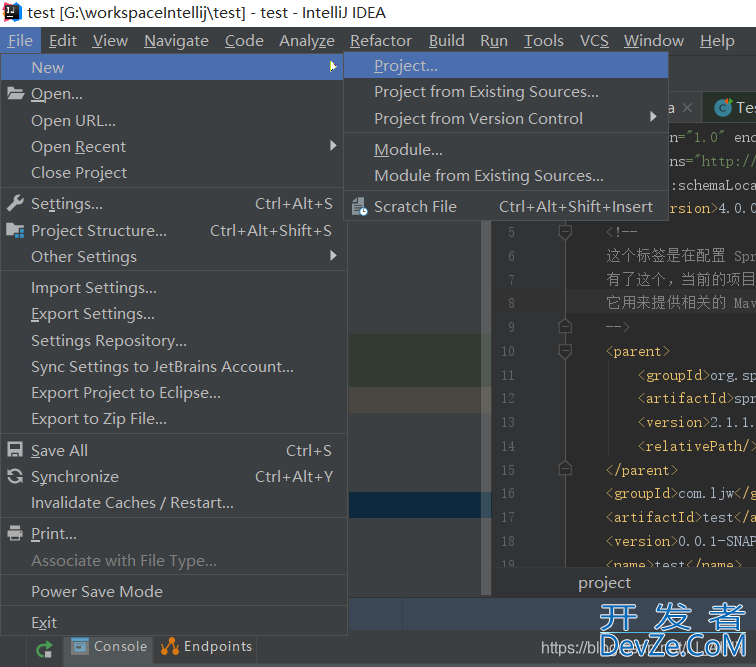The height and width of the screenshot is (667, 756).
Task: Collapse the parent tag fold on line 10
Action: click(x=564, y=351)
